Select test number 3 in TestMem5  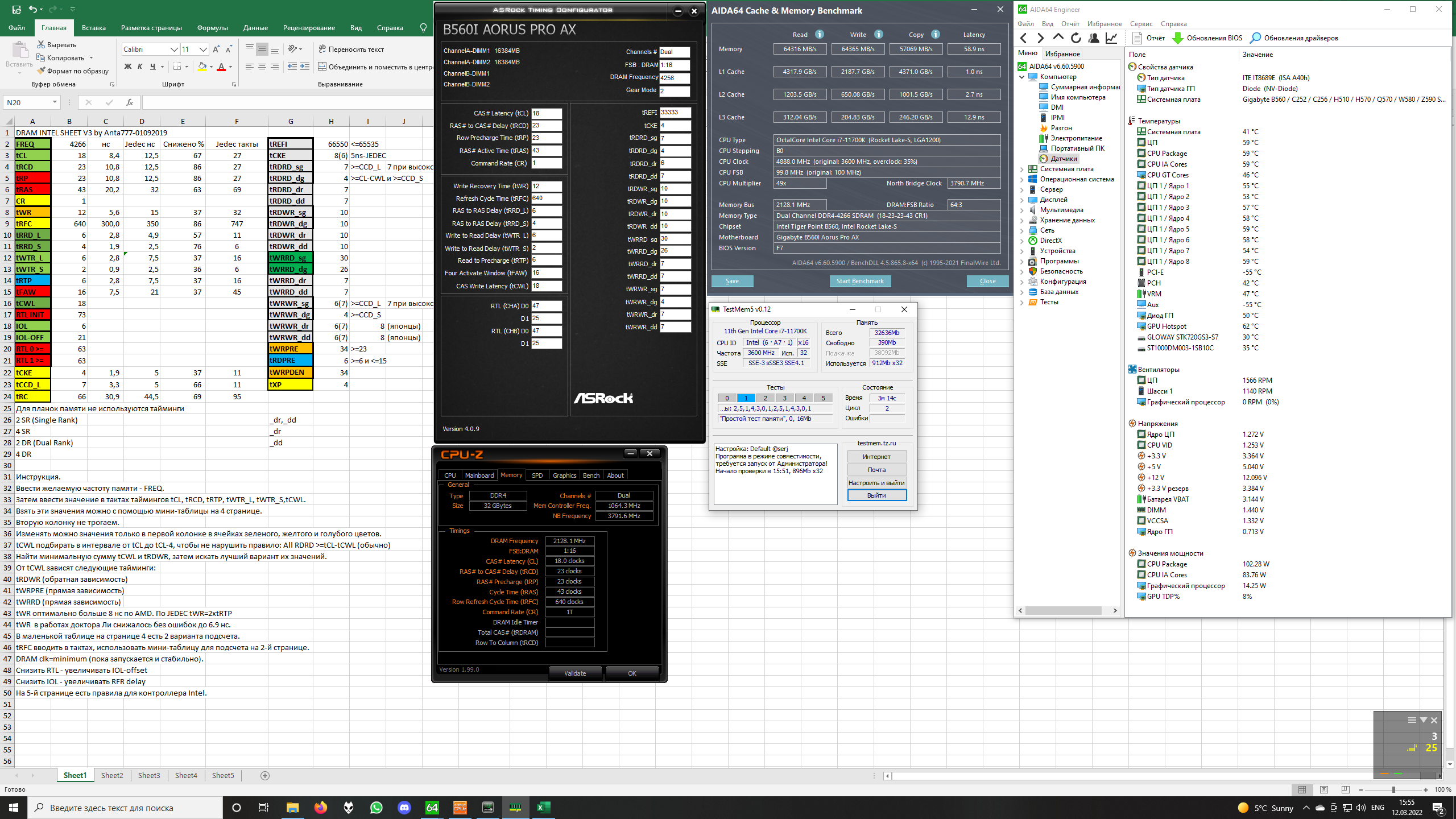tap(784, 398)
